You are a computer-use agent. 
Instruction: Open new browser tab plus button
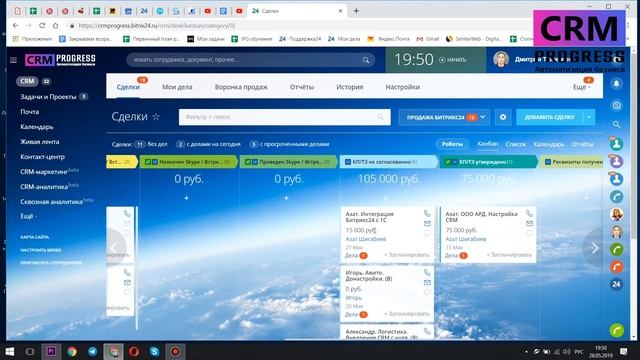tap(356, 11)
